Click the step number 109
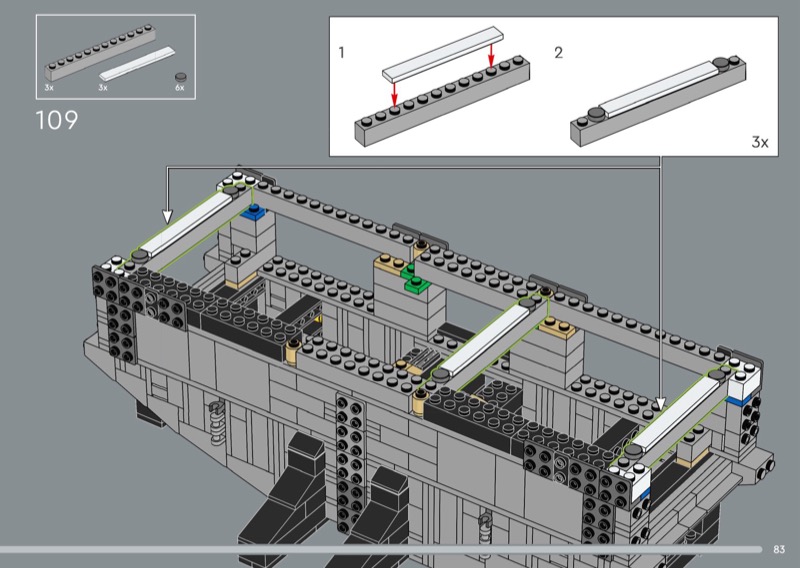The width and height of the screenshot is (800, 568). pos(57,122)
